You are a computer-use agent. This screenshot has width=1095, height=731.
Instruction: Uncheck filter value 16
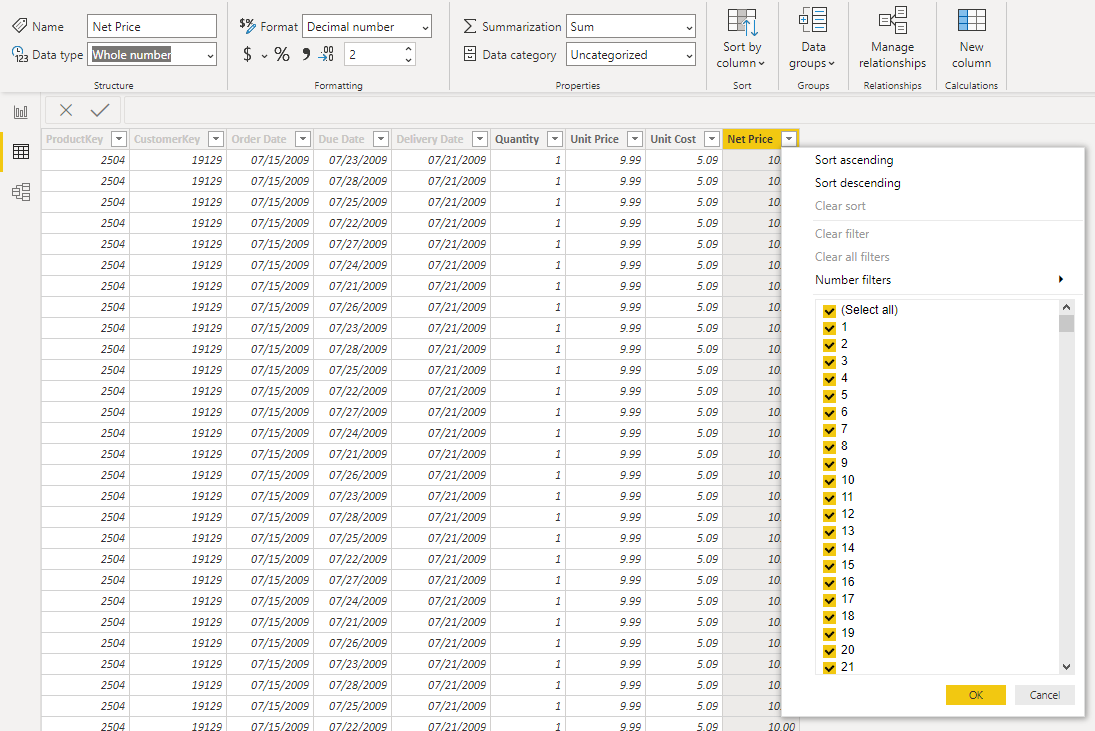click(x=829, y=583)
